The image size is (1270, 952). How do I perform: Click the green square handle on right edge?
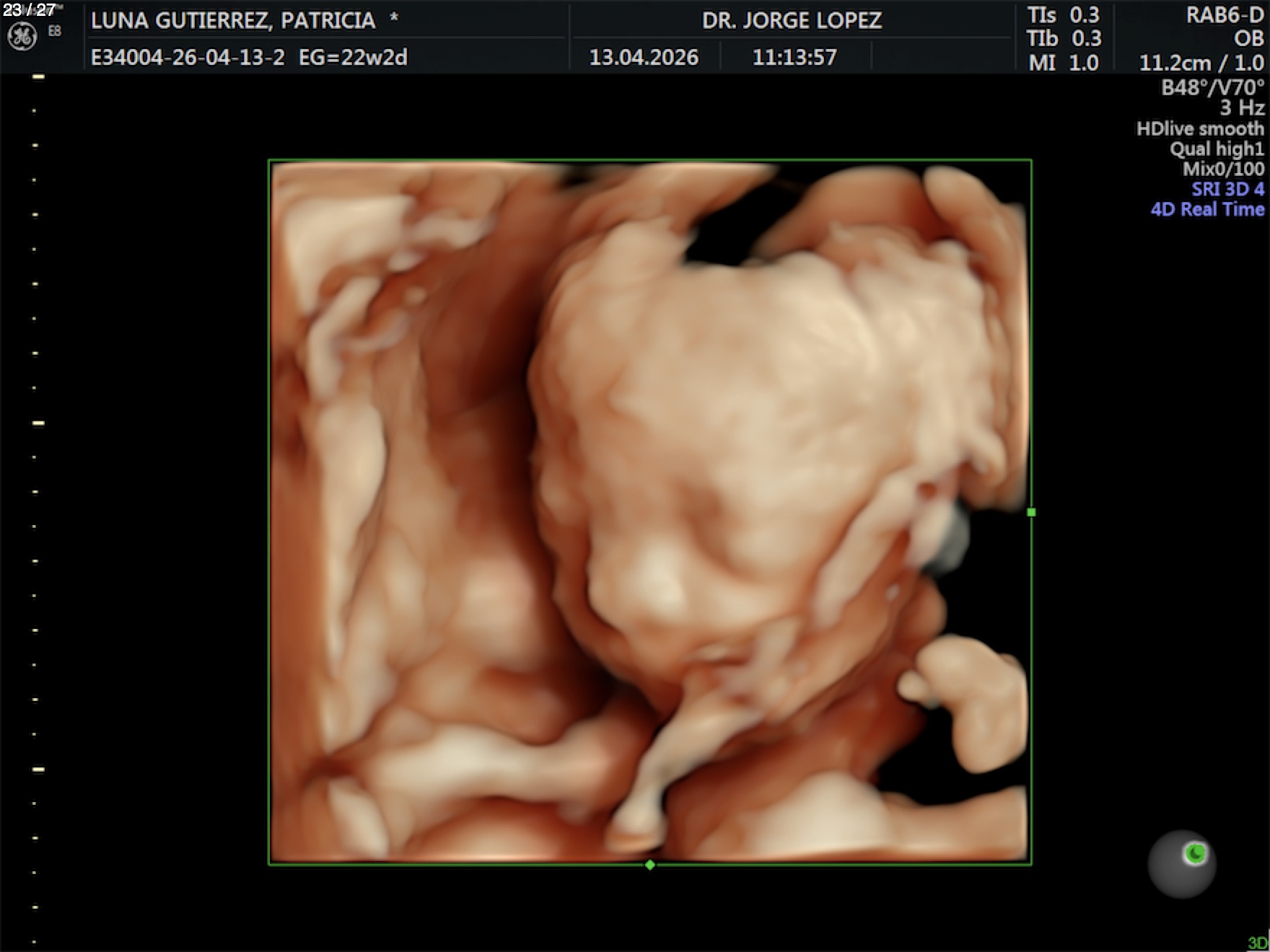pos(1031,512)
